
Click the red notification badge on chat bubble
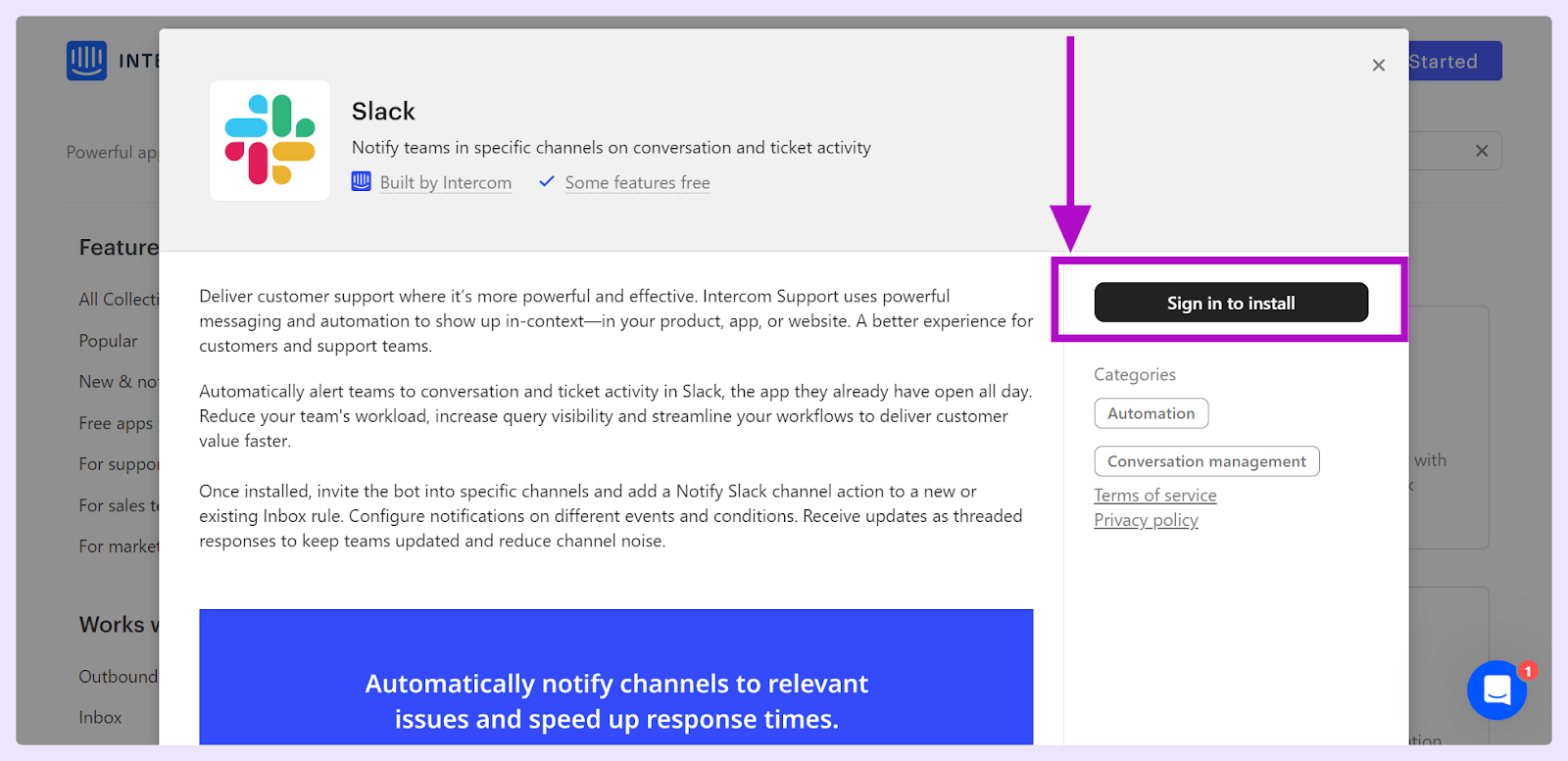(1528, 671)
